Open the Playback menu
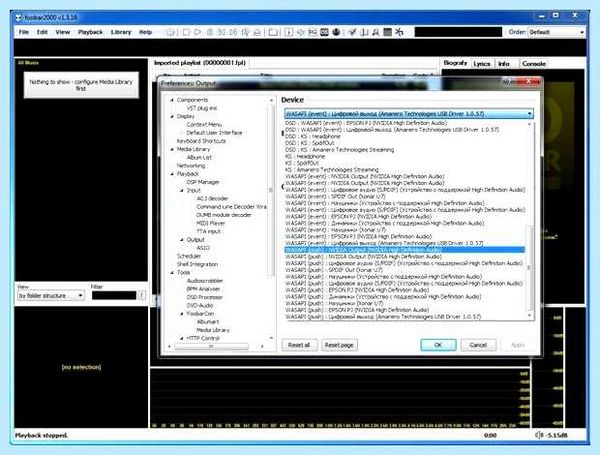The height and width of the screenshot is (455, 600). pyautogui.click(x=90, y=32)
